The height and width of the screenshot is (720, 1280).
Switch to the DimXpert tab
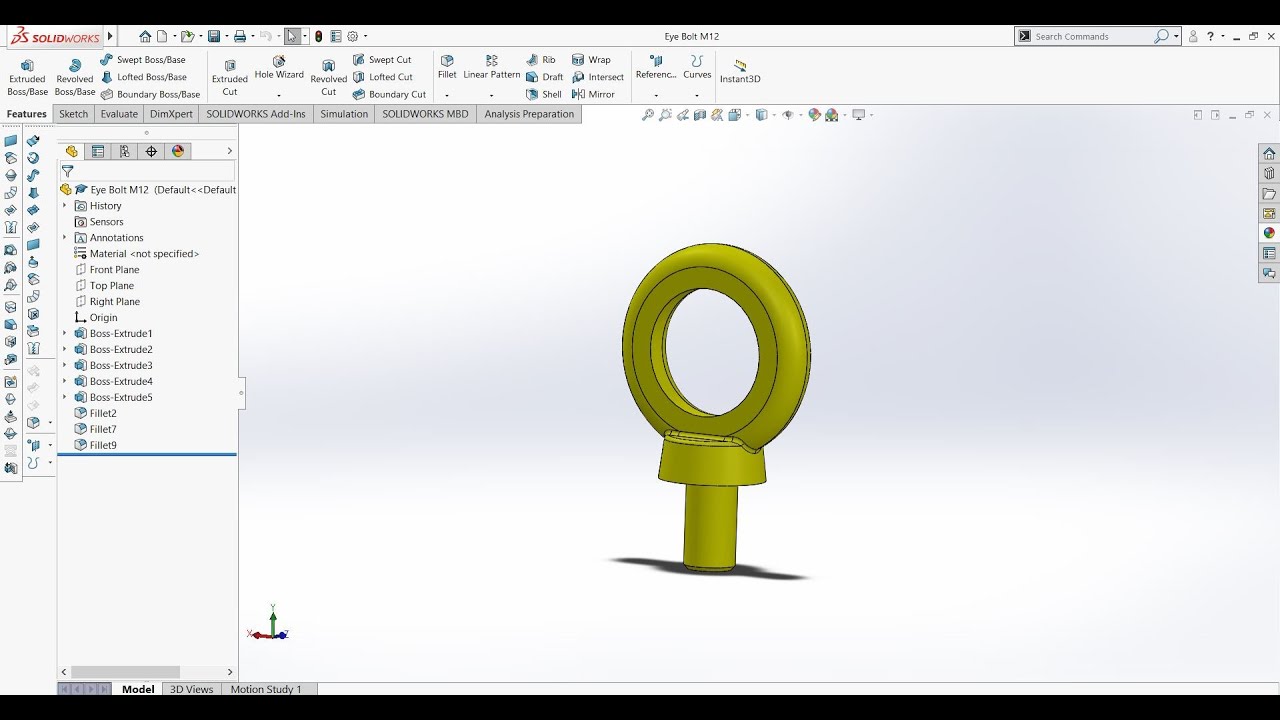pyautogui.click(x=171, y=114)
